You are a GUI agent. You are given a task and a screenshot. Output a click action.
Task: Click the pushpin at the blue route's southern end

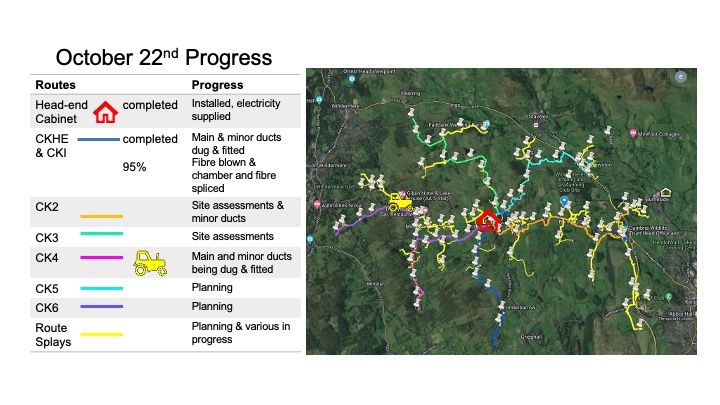501,317
